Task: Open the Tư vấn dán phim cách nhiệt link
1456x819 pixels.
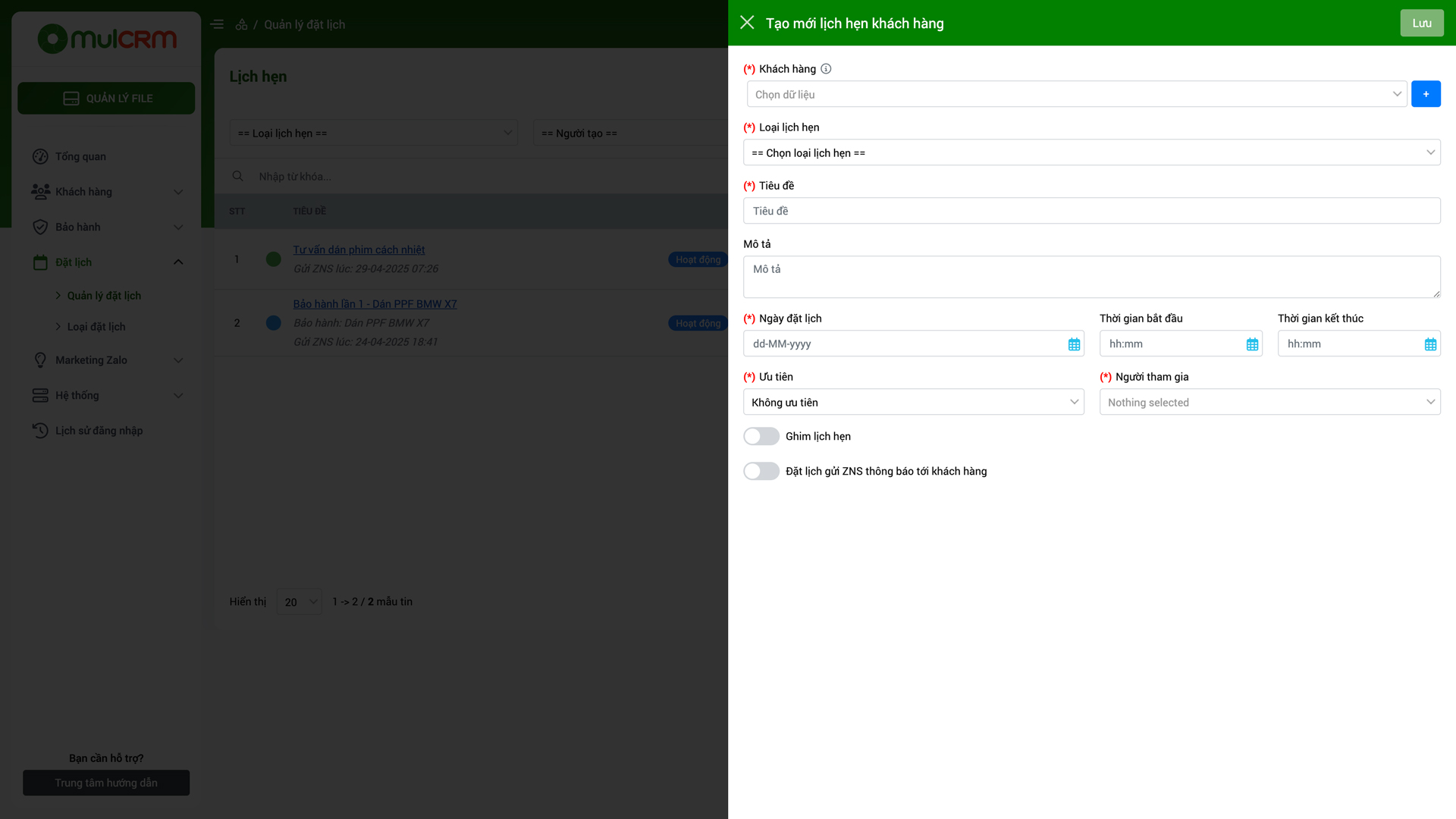Action: point(359,249)
